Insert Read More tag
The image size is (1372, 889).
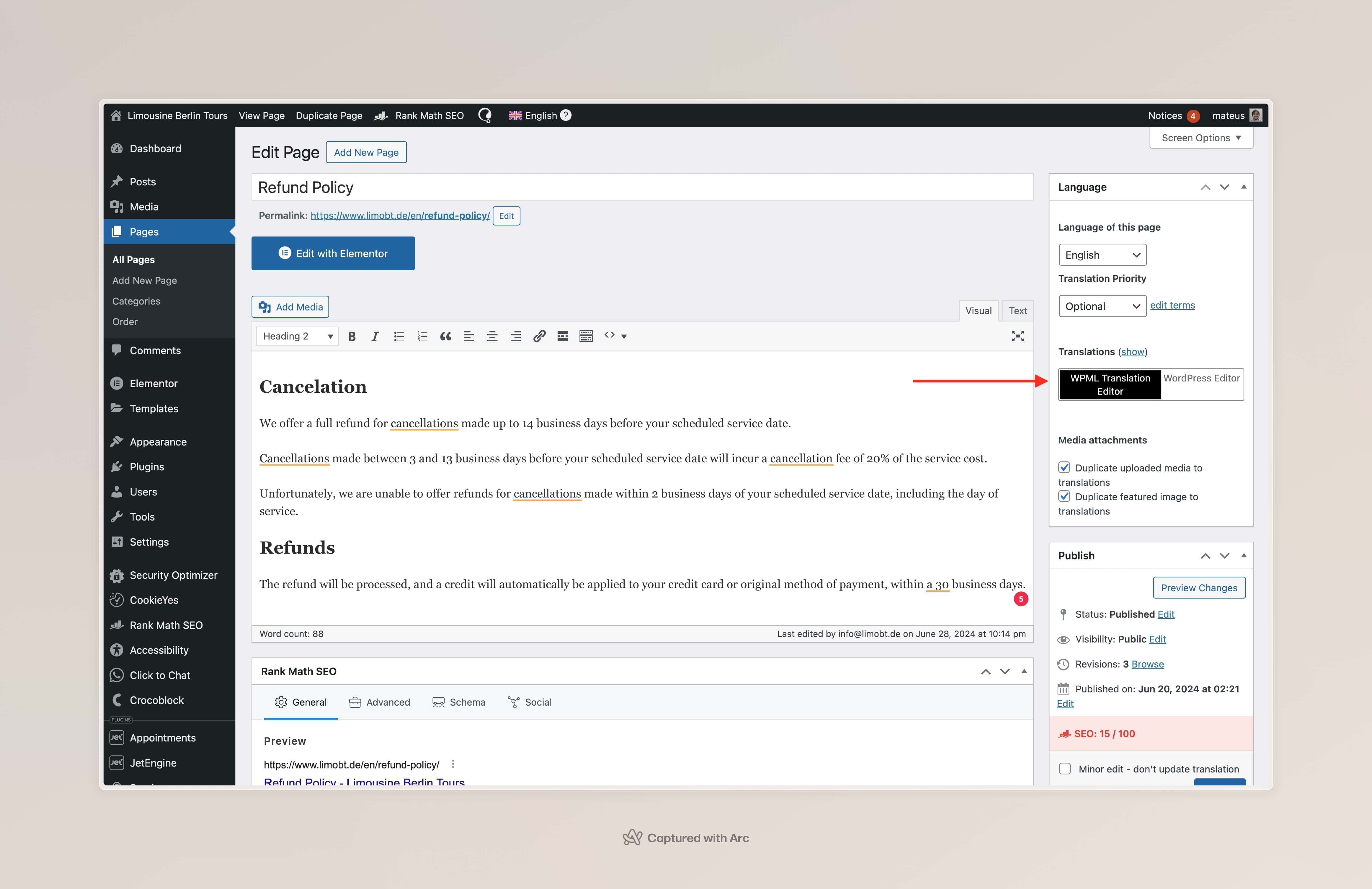click(563, 336)
